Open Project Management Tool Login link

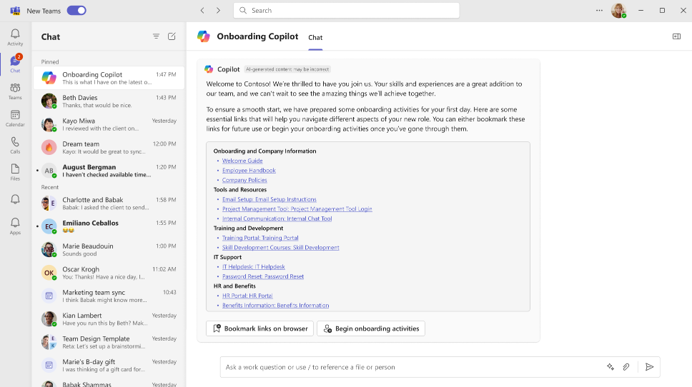pos(297,209)
